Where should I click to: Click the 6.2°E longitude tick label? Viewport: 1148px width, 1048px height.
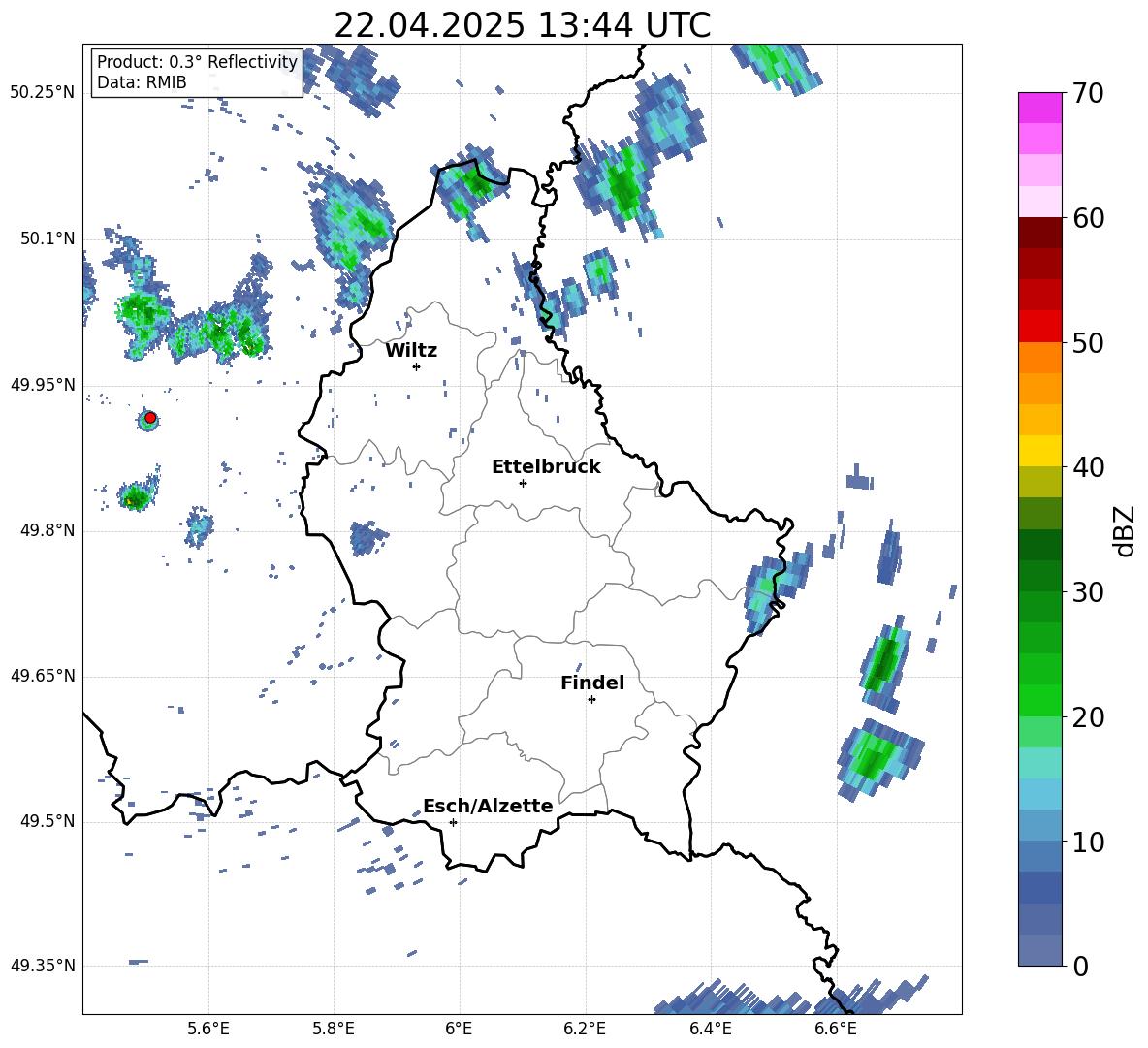[x=585, y=1029]
